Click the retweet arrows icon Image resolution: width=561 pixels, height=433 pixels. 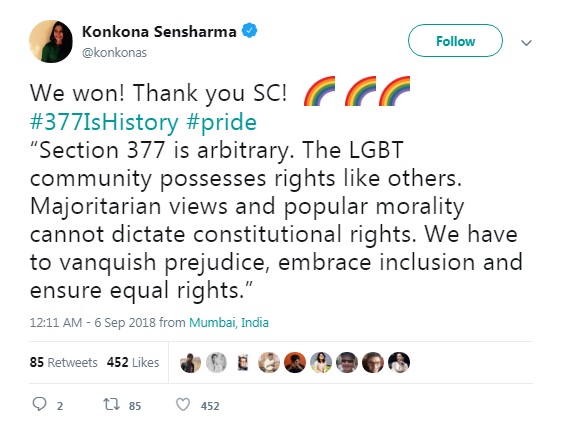coord(112,405)
